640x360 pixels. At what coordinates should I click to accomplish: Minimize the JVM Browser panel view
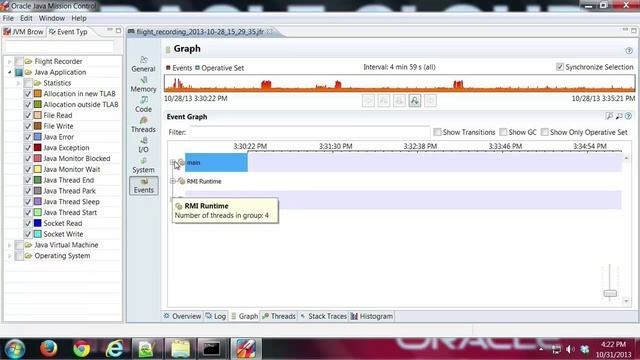110,31
